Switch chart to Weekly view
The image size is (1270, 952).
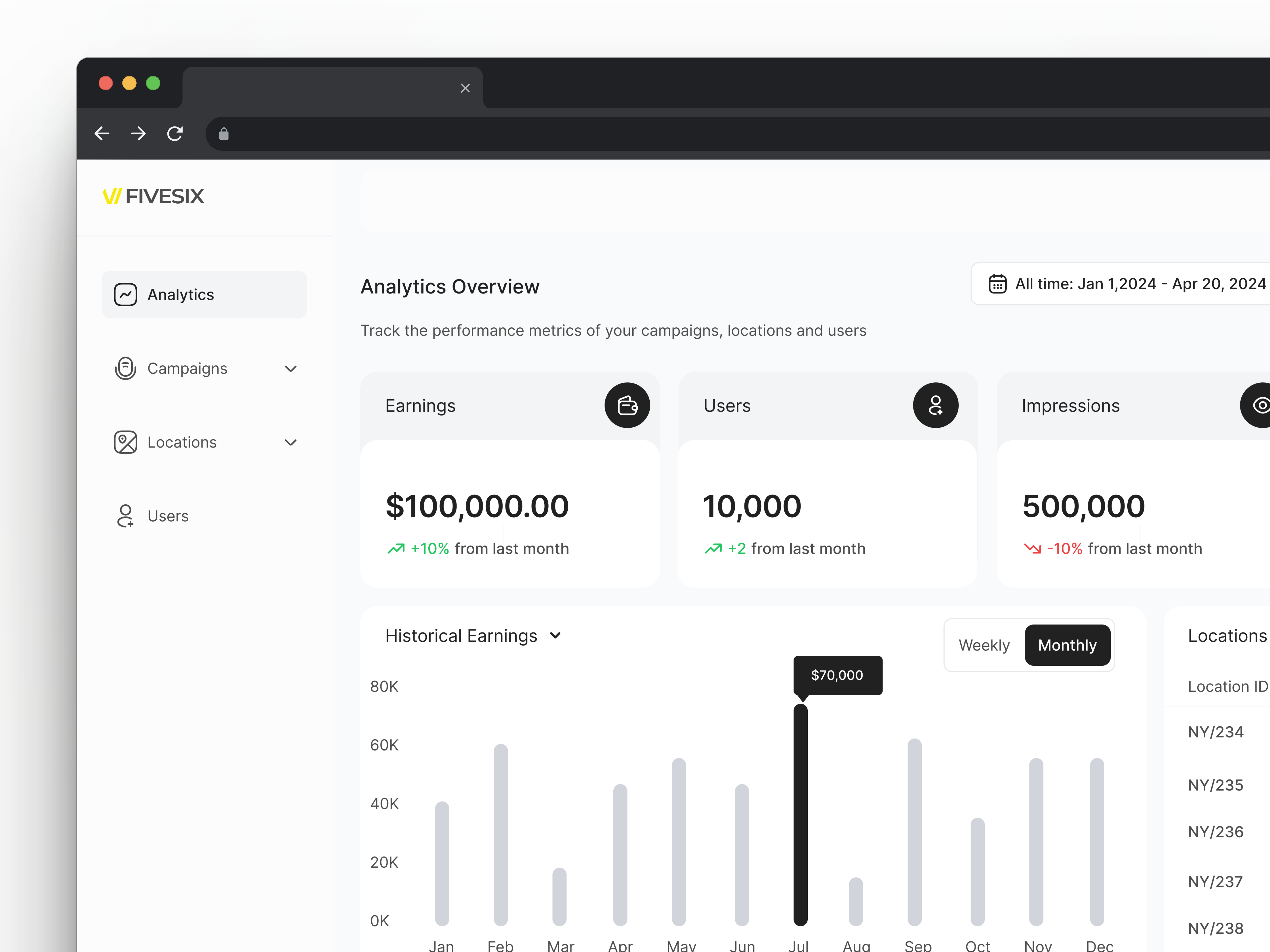pyautogui.click(x=984, y=645)
